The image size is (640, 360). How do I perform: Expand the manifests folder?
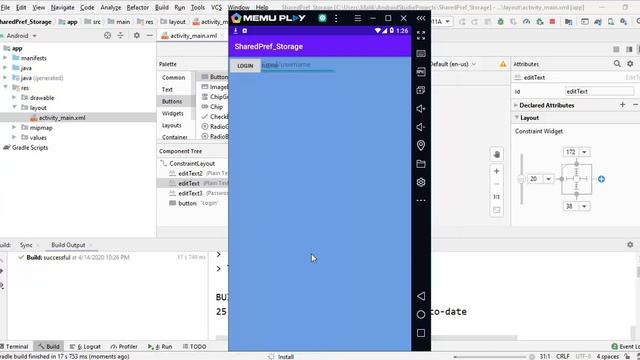pyautogui.click(x=5, y=58)
